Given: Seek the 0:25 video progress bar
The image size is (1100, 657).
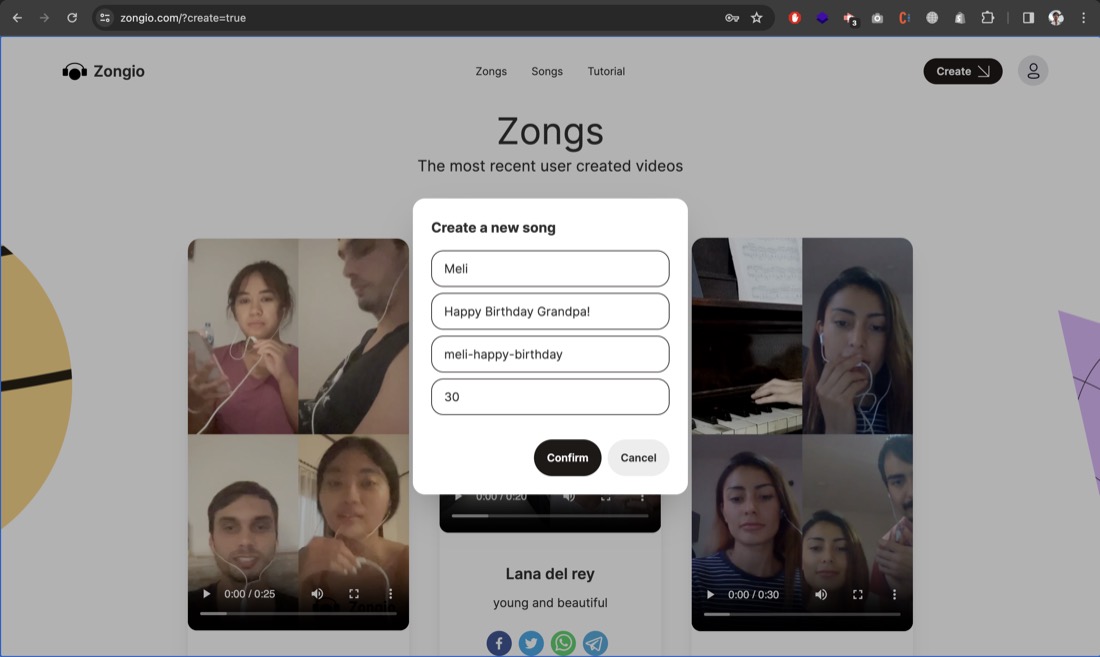Looking at the screenshot, I should click(298, 614).
